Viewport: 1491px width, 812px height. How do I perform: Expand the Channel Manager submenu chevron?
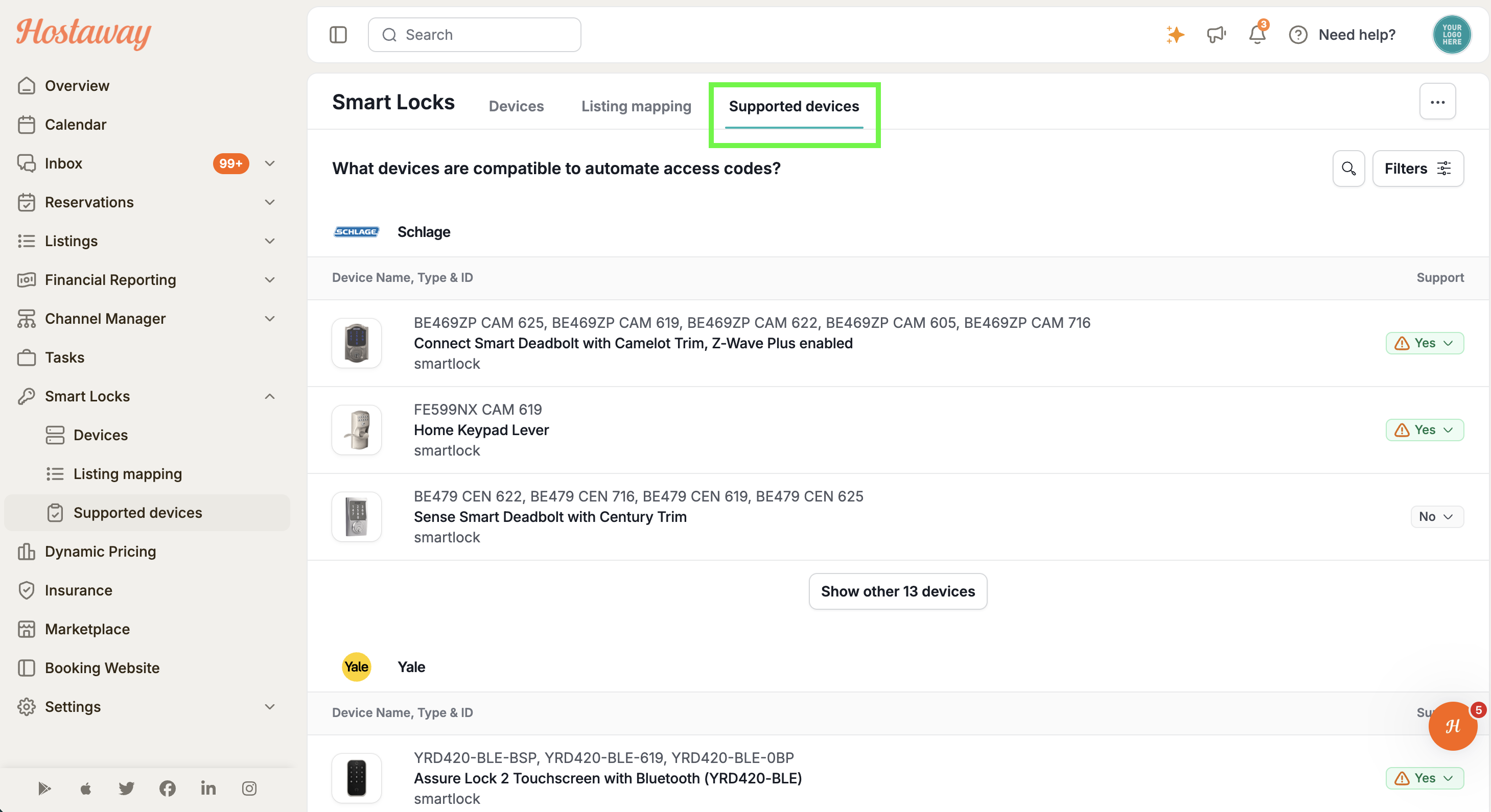[x=270, y=319]
